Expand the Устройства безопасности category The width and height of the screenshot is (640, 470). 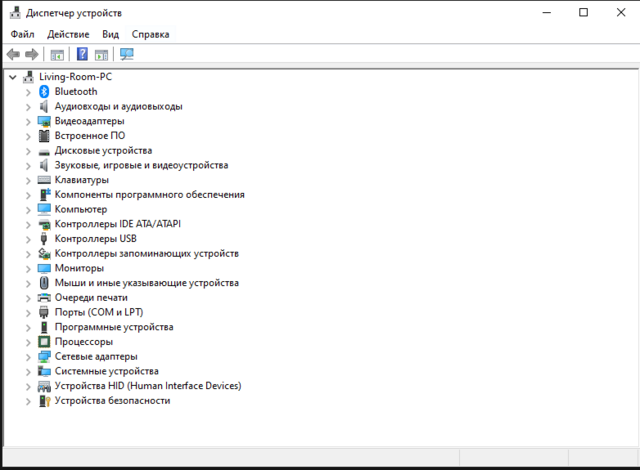pyautogui.click(x=28, y=401)
